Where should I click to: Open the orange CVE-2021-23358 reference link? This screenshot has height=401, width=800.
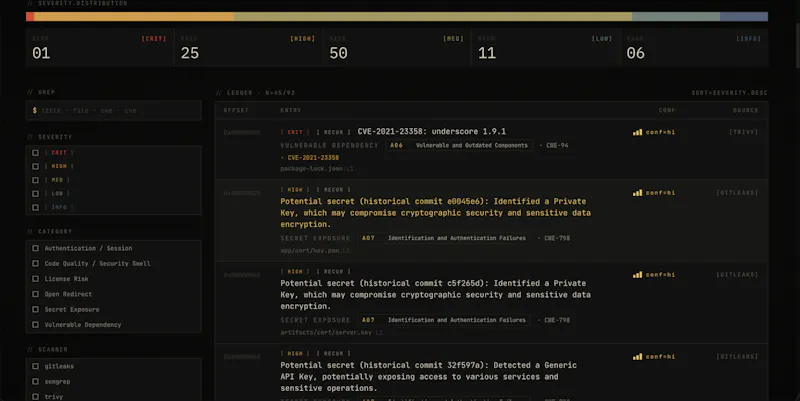point(313,158)
